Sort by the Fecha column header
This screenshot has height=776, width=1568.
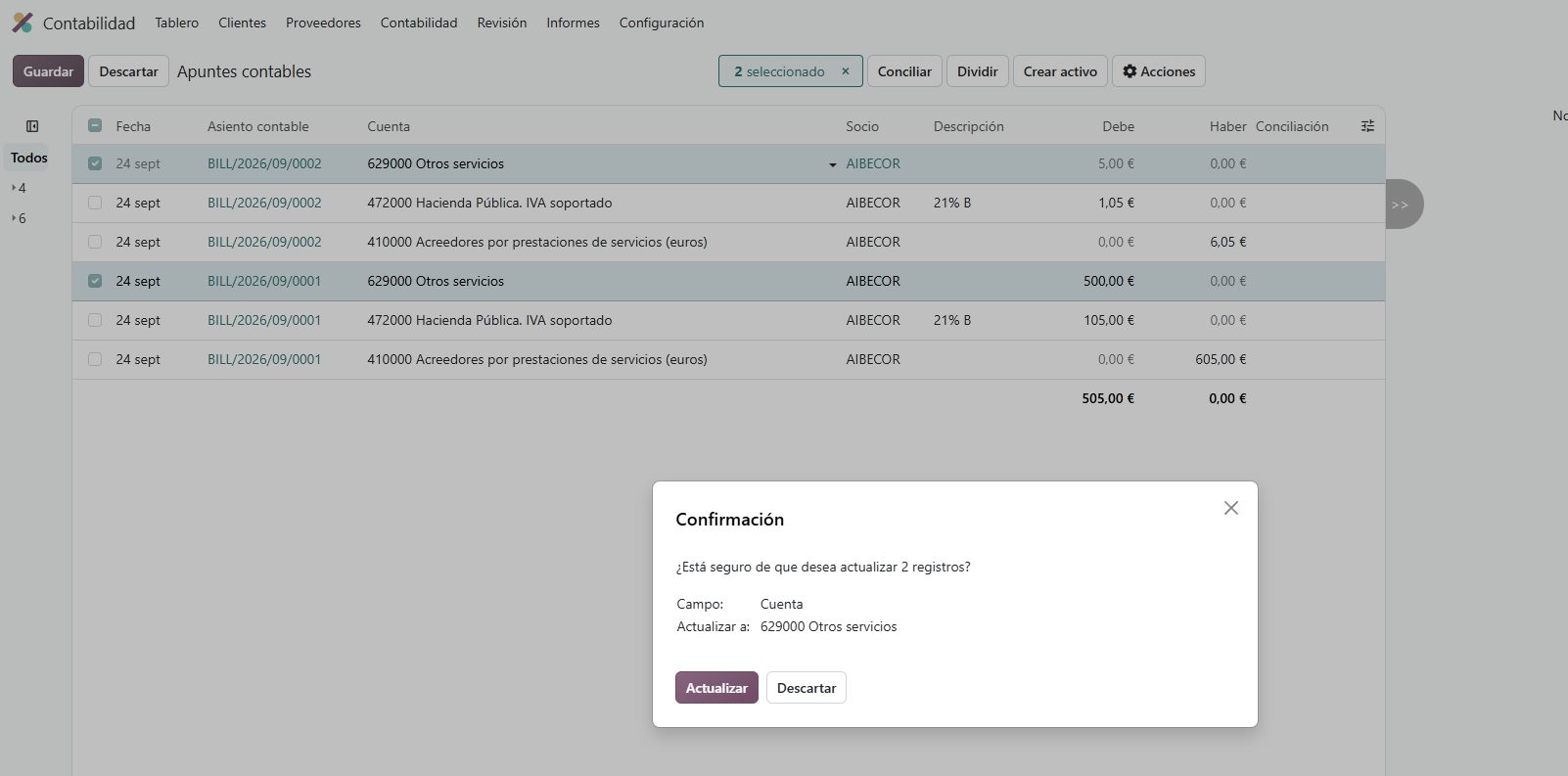(133, 126)
